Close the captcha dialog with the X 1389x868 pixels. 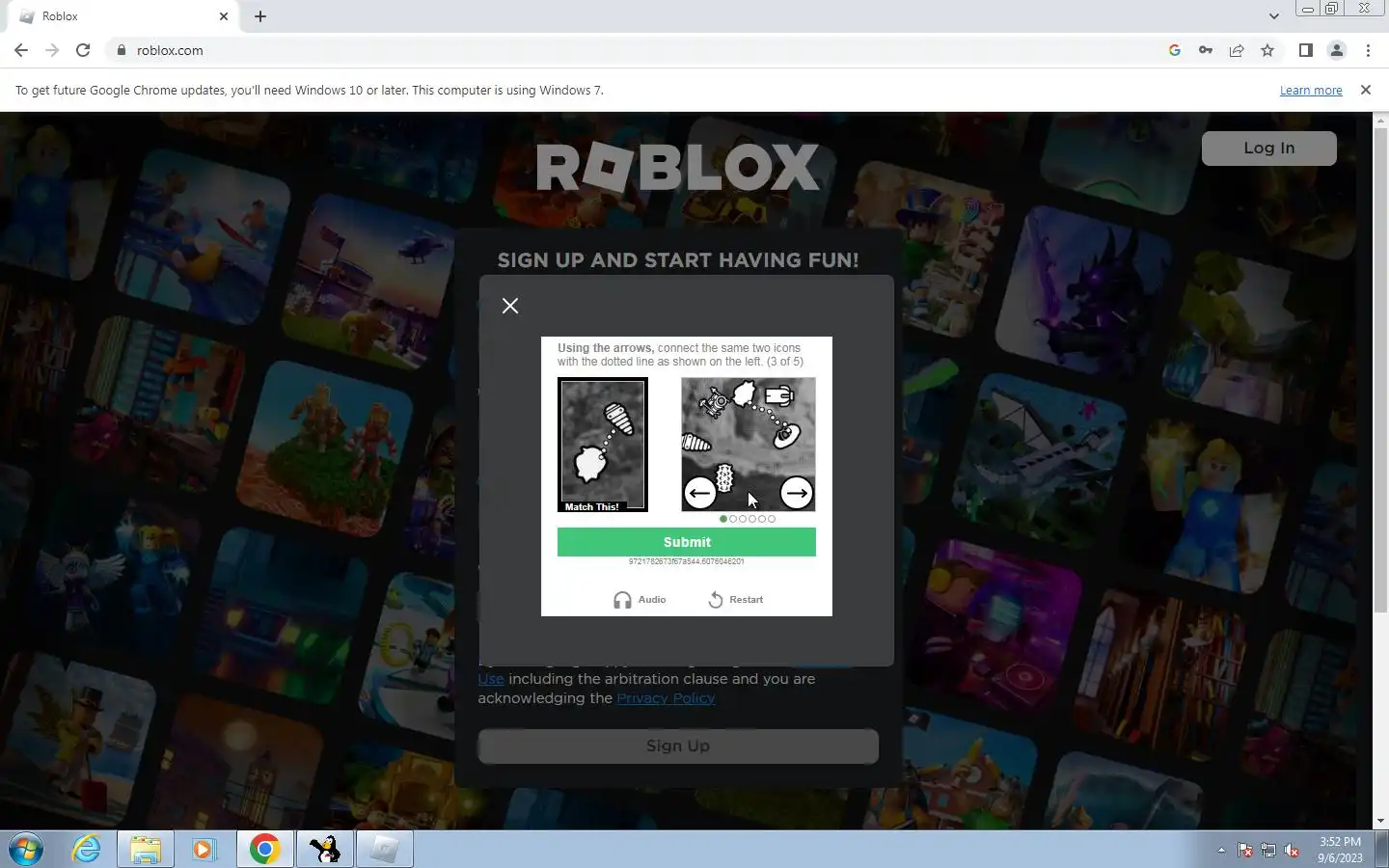pos(510,306)
